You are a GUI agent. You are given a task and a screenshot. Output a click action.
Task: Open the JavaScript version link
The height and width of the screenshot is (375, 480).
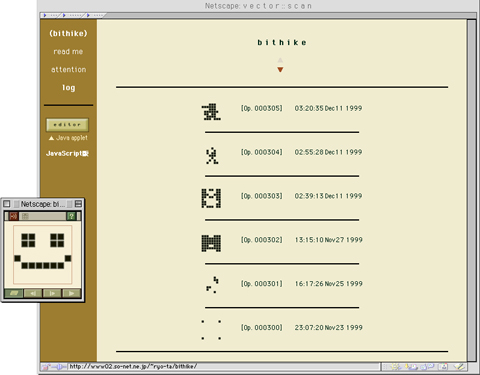click(67, 154)
